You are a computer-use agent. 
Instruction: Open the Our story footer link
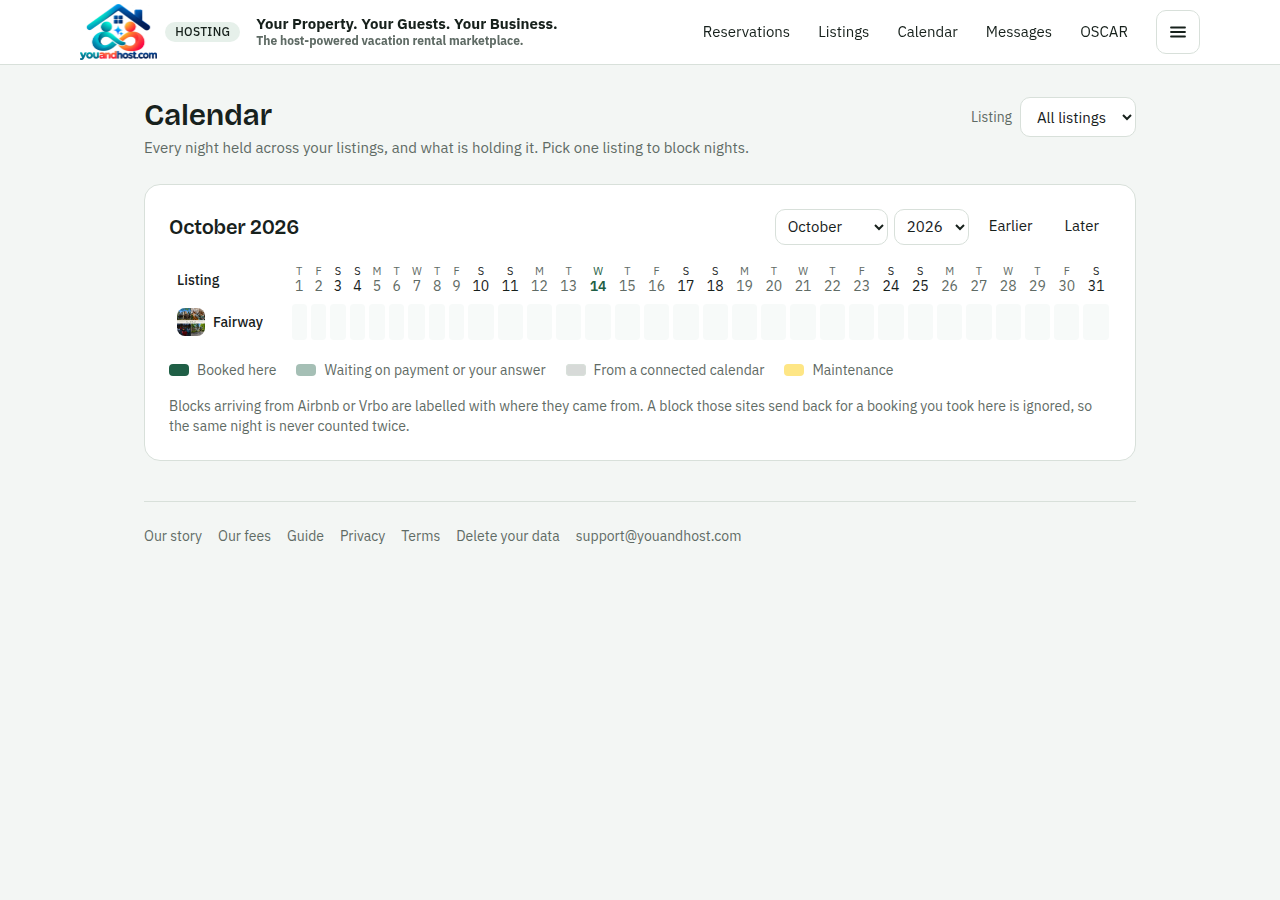(173, 536)
